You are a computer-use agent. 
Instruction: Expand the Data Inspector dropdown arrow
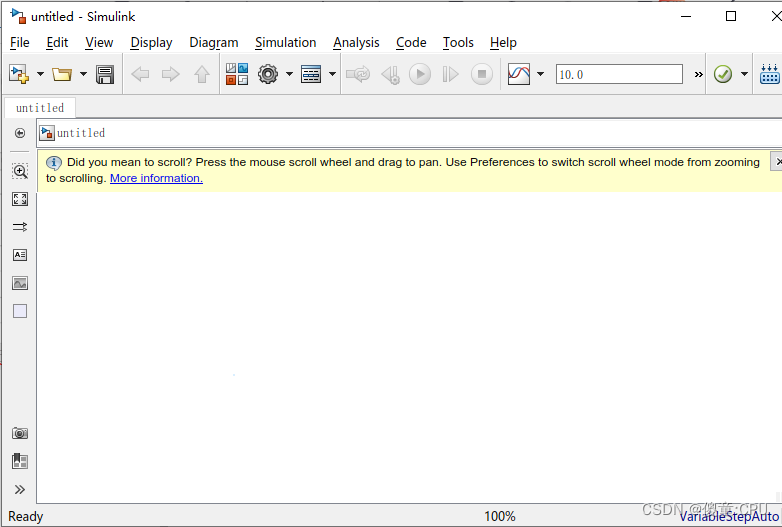click(x=540, y=74)
